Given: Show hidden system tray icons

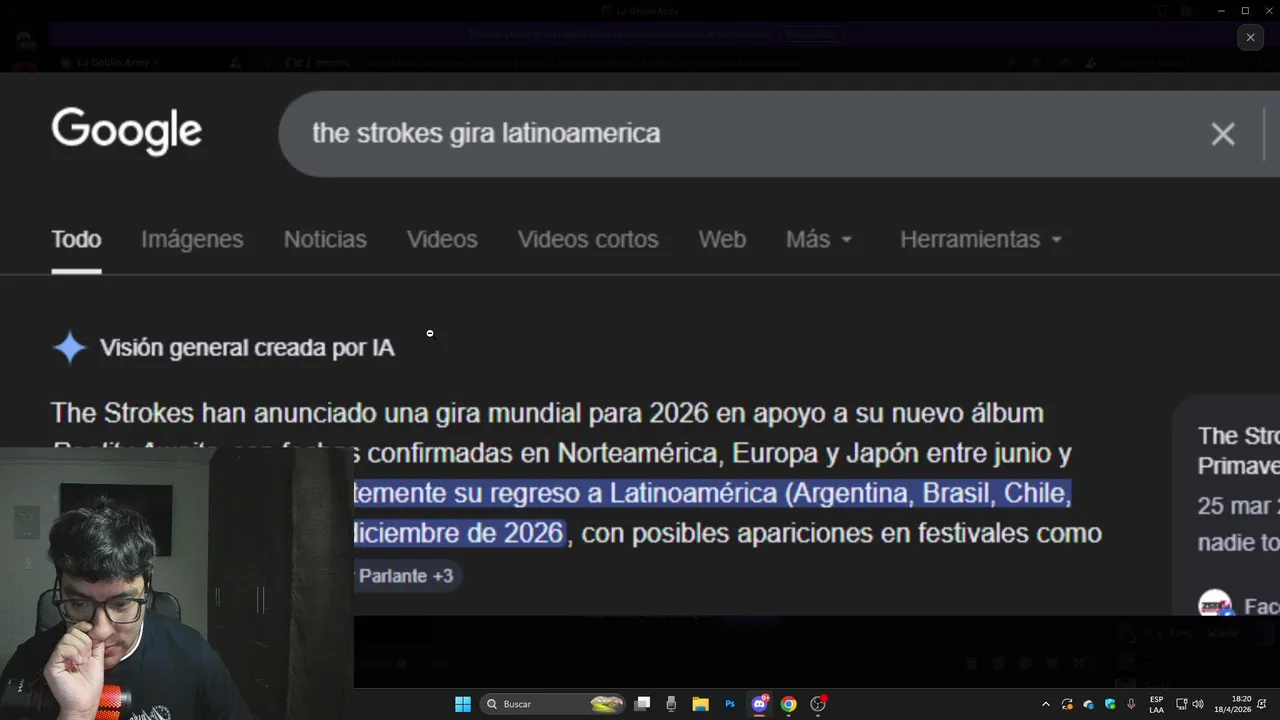Looking at the screenshot, I should [x=1046, y=704].
